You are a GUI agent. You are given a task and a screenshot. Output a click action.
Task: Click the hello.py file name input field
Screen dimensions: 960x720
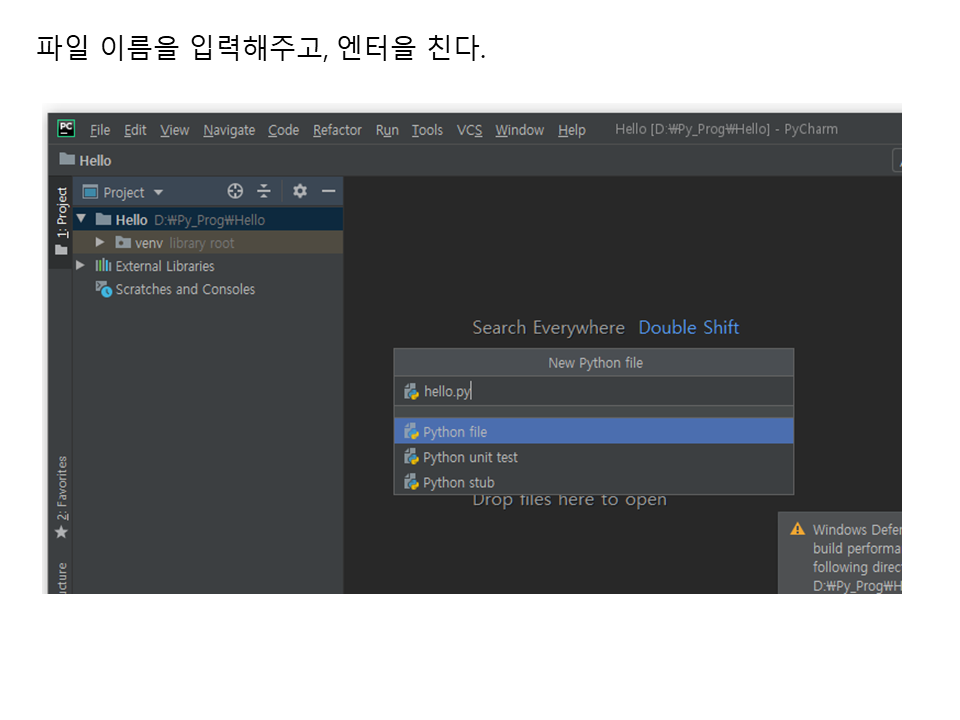pos(600,391)
